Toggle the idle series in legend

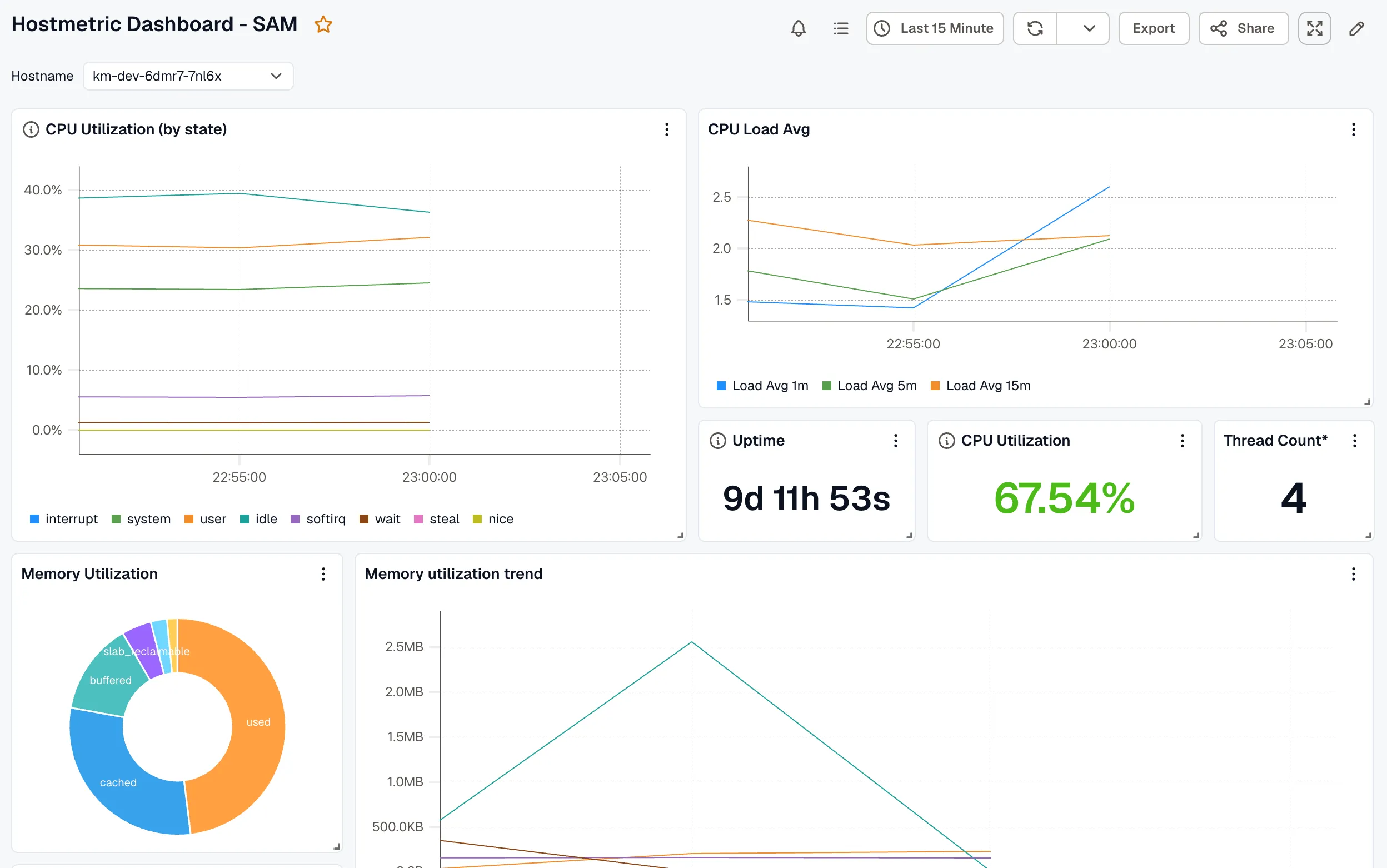click(x=258, y=519)
